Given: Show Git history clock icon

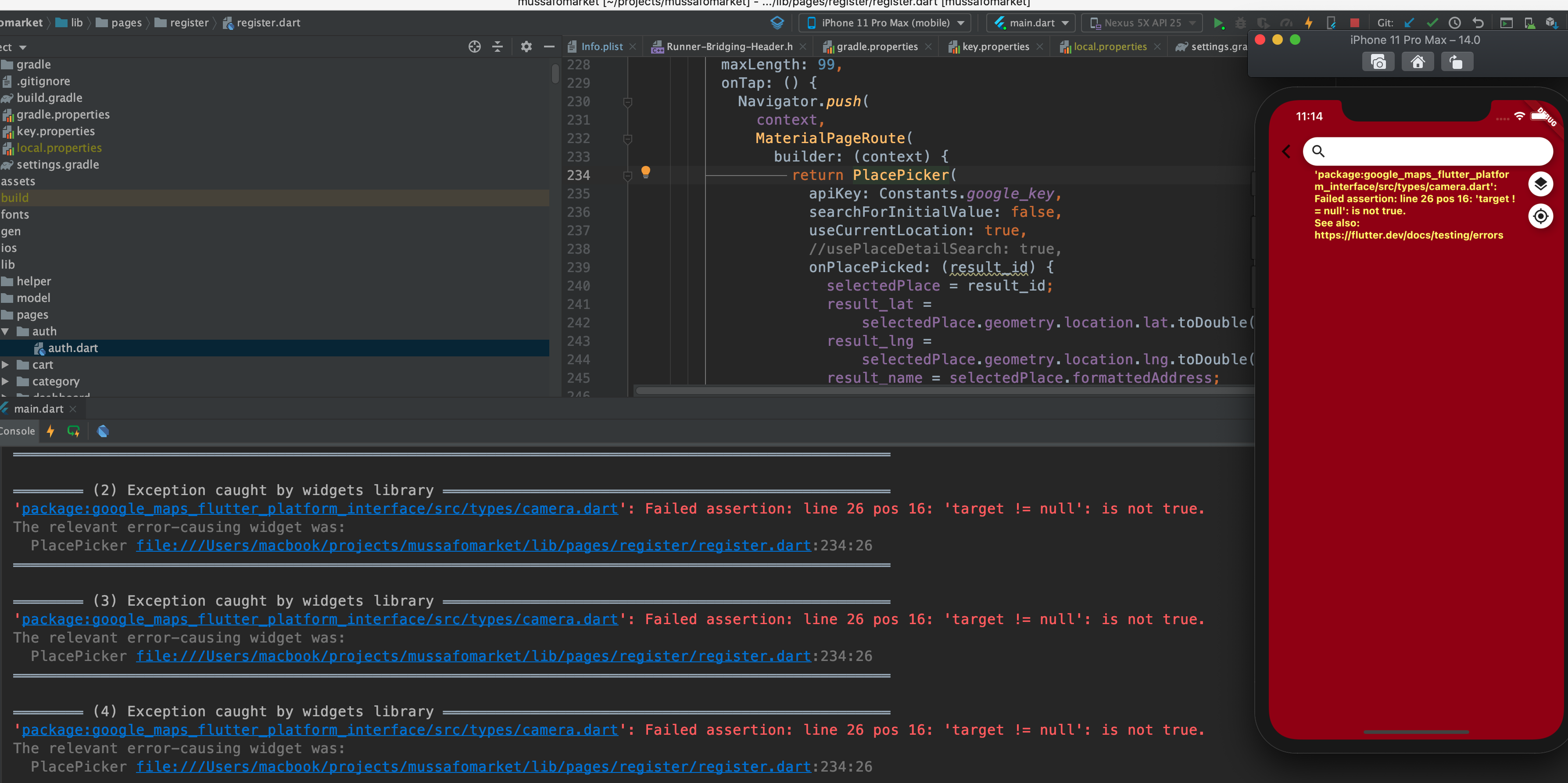Looking at the screenshot, I should point(1455,23).
